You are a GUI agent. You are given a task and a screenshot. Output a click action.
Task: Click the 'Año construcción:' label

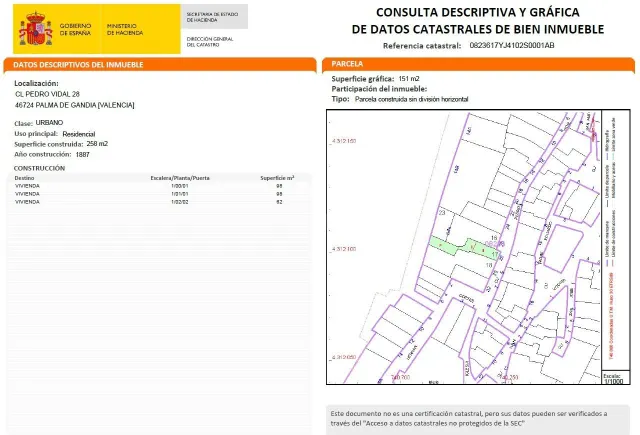[42, 154]
